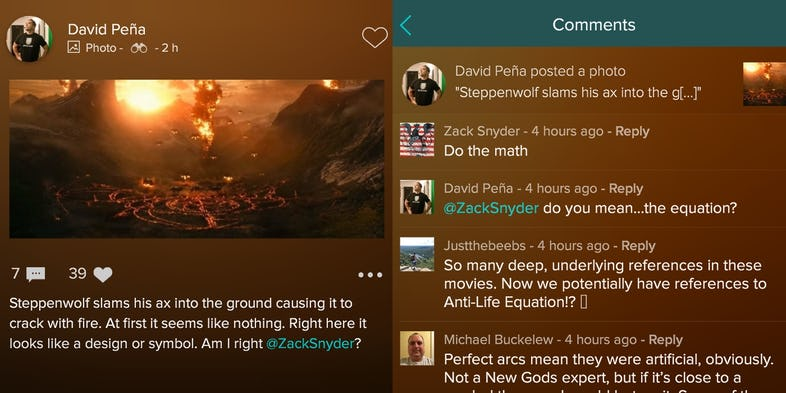Open Michael Buckelew's profile avatar
Screen dimensions: 786x393
417,348
